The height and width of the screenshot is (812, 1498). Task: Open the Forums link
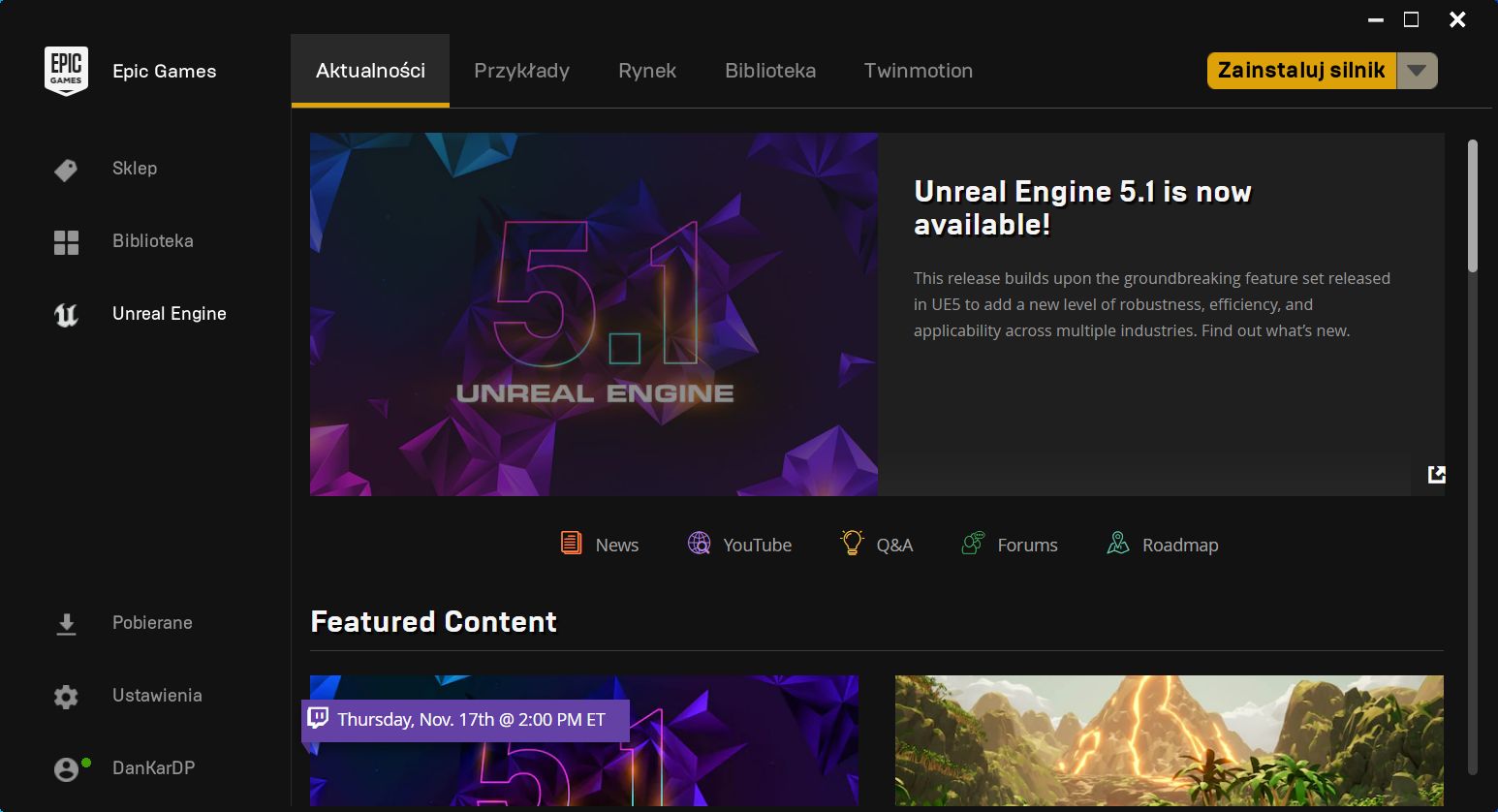click(x=1027, y=545)
